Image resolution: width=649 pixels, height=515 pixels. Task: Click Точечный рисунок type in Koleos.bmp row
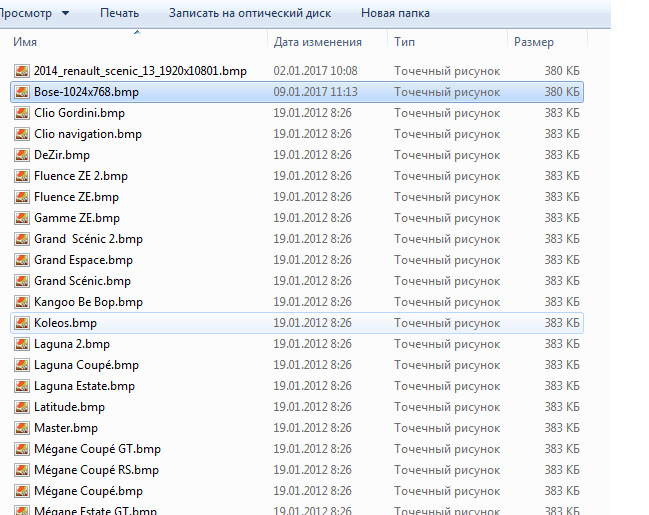[x=447, y=323]
